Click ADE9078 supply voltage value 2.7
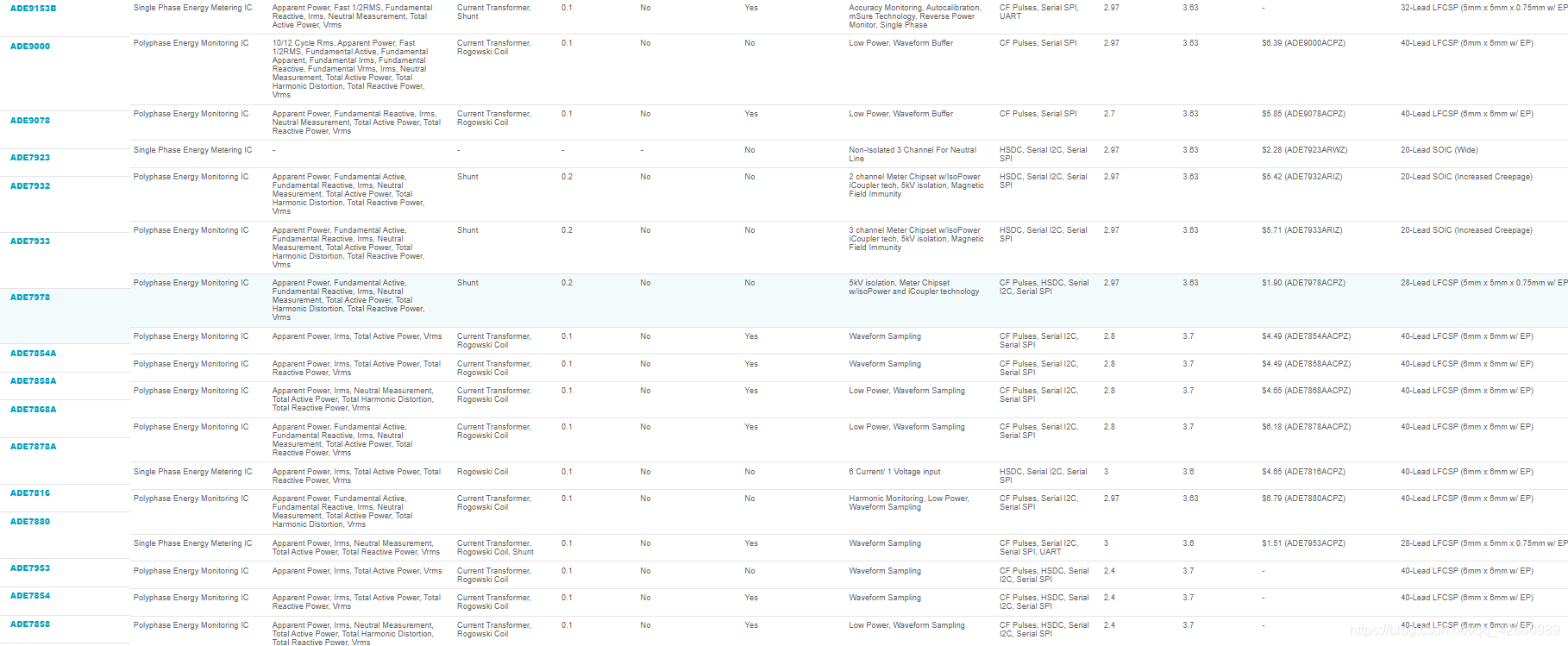The height and width of the screenshot is (646, 1568). click(1109, 114)
